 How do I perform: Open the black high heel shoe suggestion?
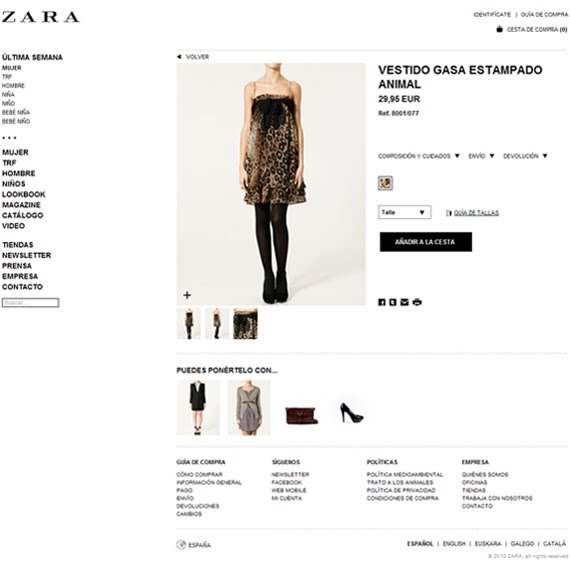(351, 412)
